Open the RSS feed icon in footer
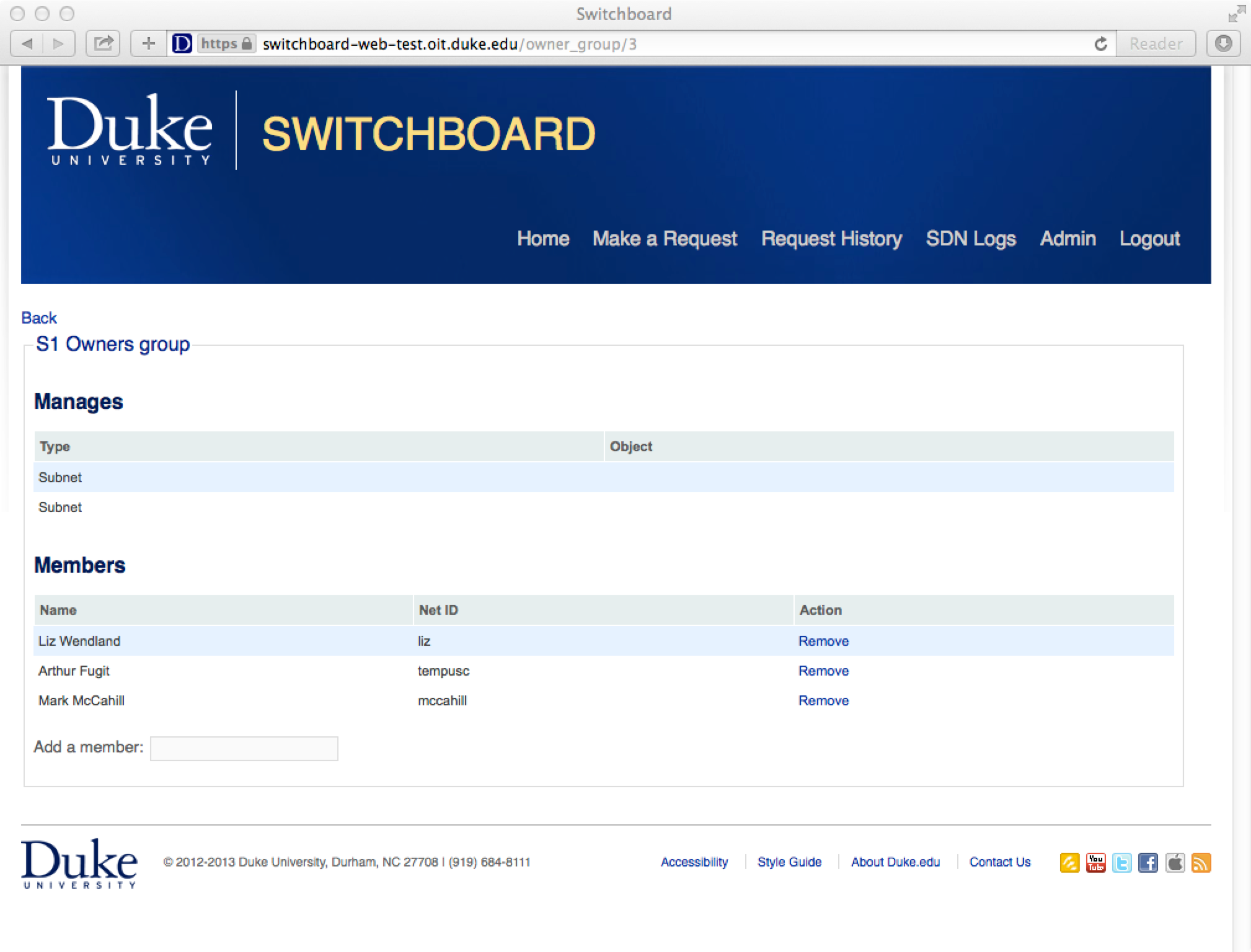The image size is (1251, 952). click(1201, 863)
